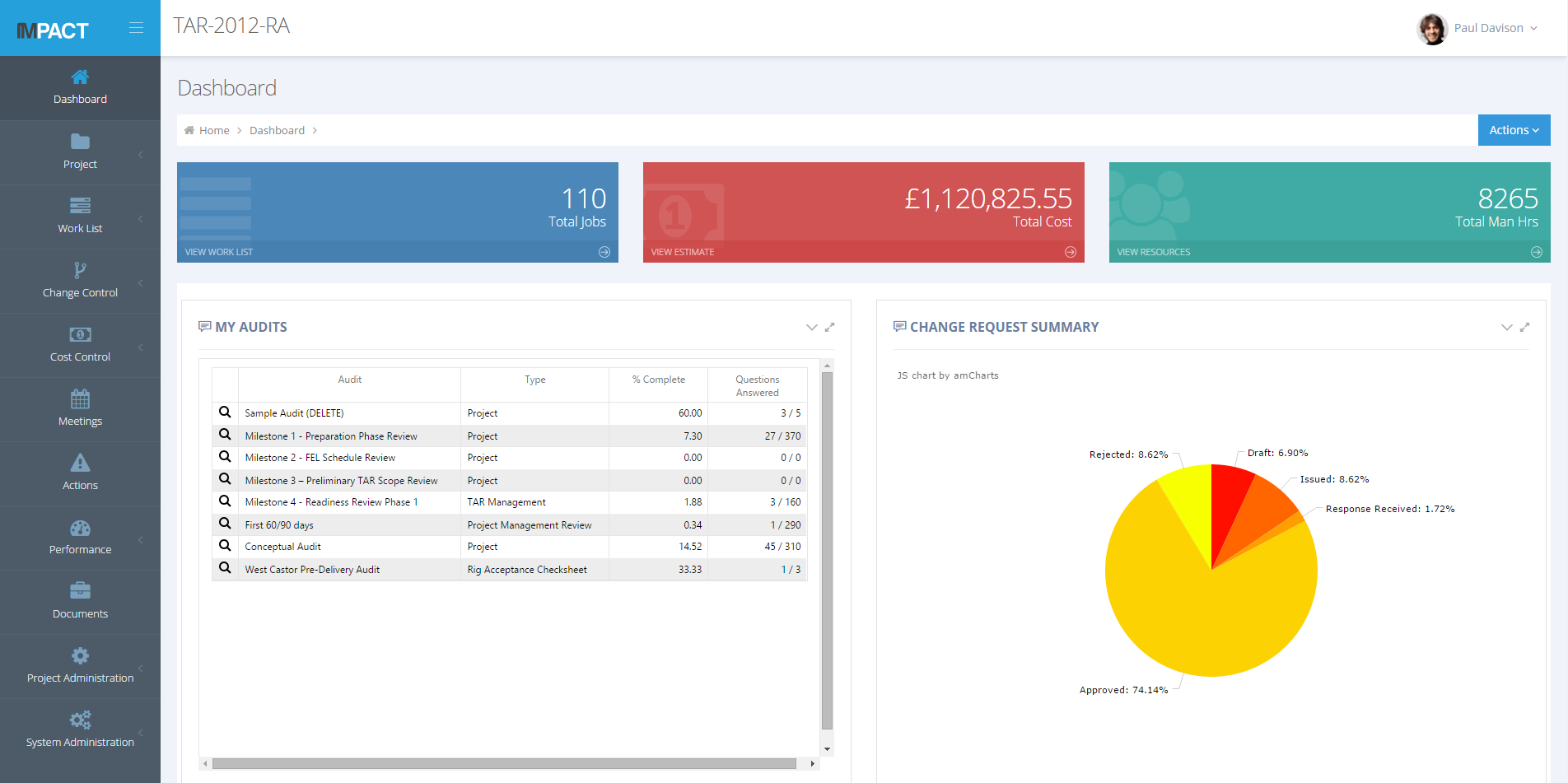Viewport: 1568px width, 783px height.
Task: View Milestone 2 FEL Schedule Review magnifier
Action: 225,456
